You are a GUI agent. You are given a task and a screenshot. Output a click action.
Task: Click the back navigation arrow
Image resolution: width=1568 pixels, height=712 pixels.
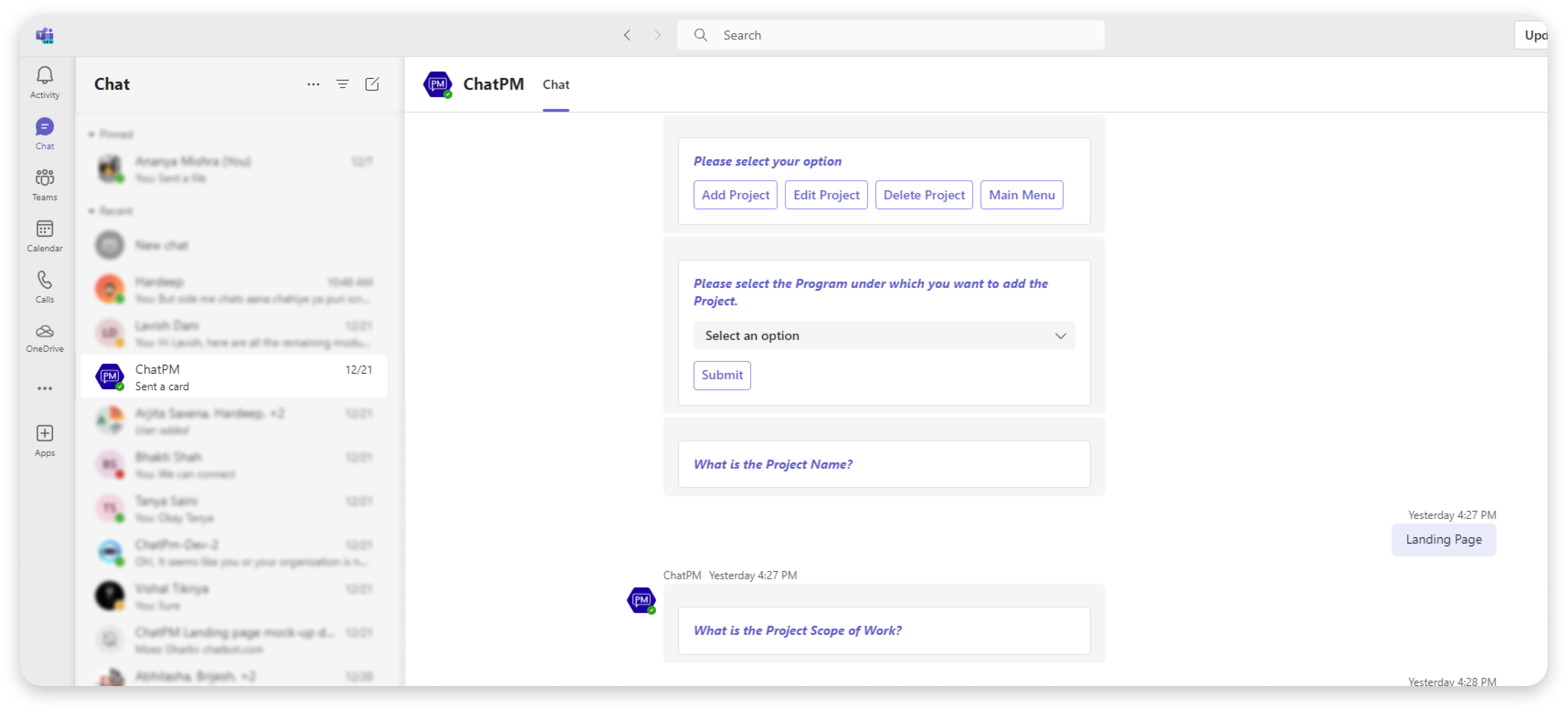(628, 35)
